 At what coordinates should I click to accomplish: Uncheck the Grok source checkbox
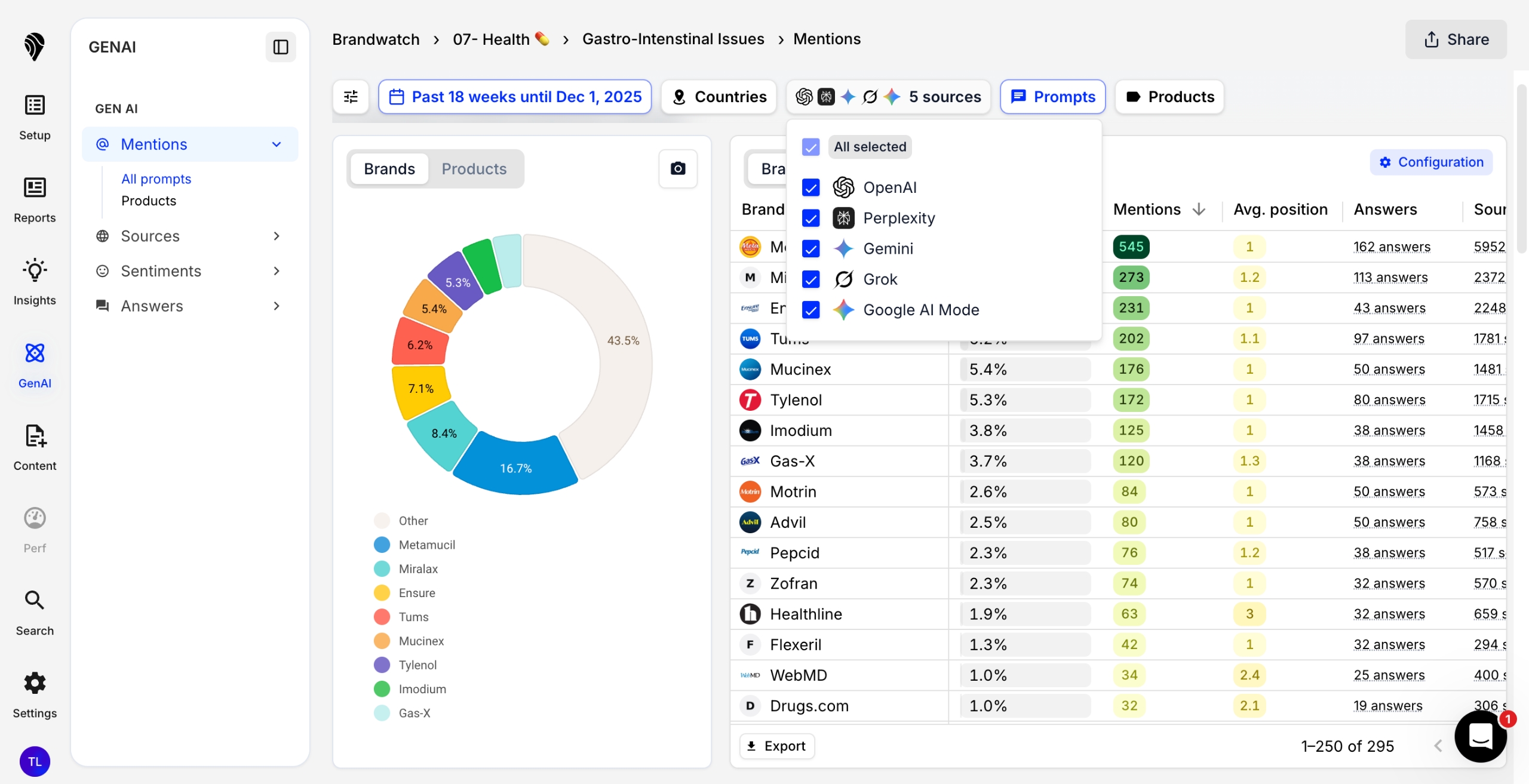click(810, 279)
